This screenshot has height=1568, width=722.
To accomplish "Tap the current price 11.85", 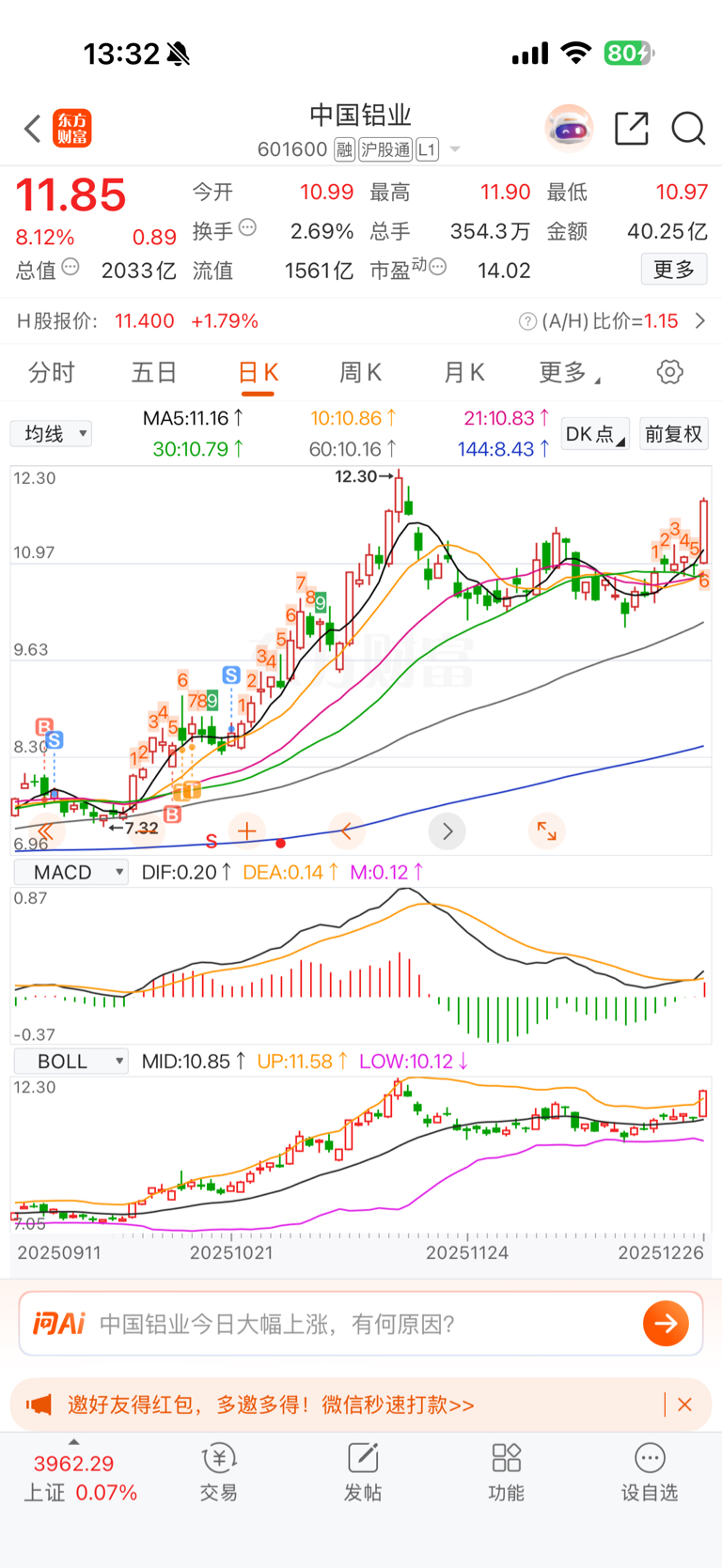I will pos(71,195).
